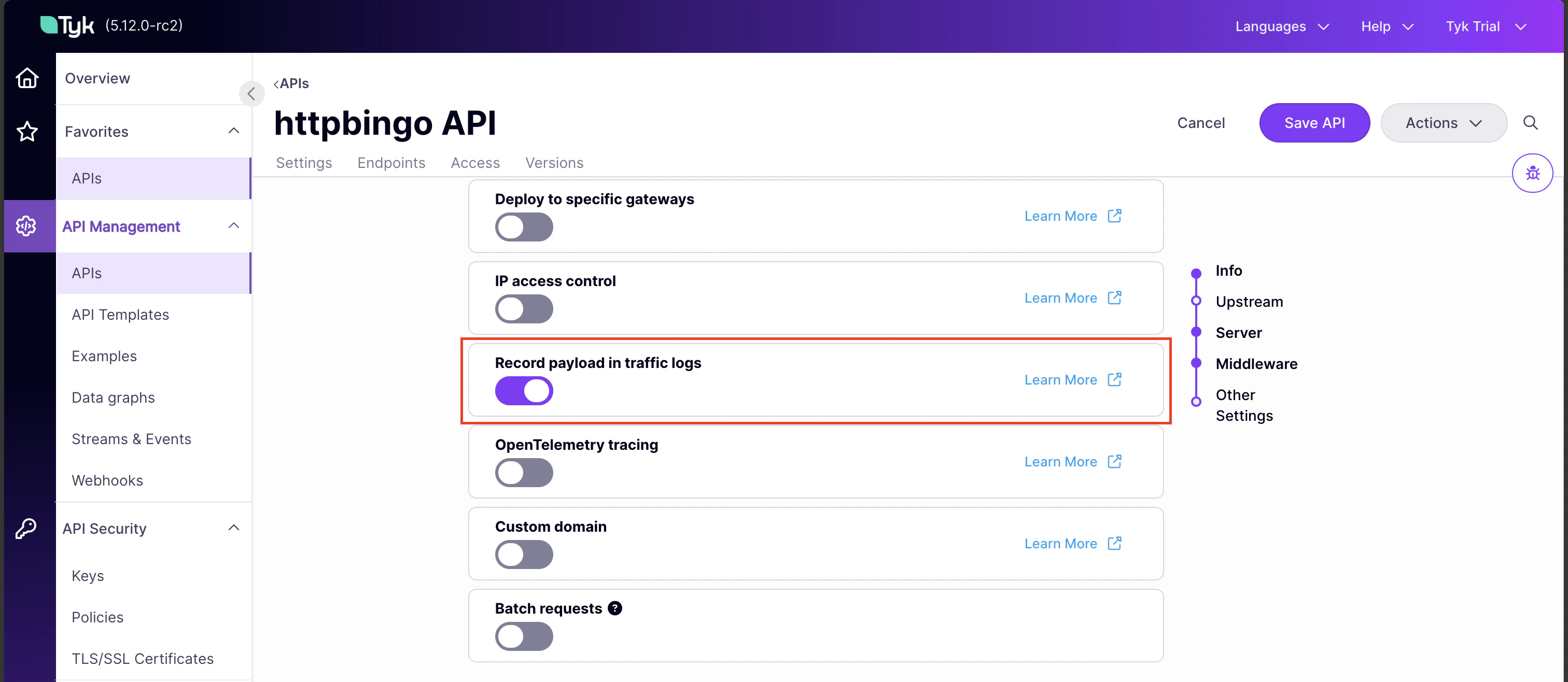Image resolution: width=1568 pixels, height=682 pixels.
Task: Open the Languages dropdown menu
Action: click(1281, 26)
